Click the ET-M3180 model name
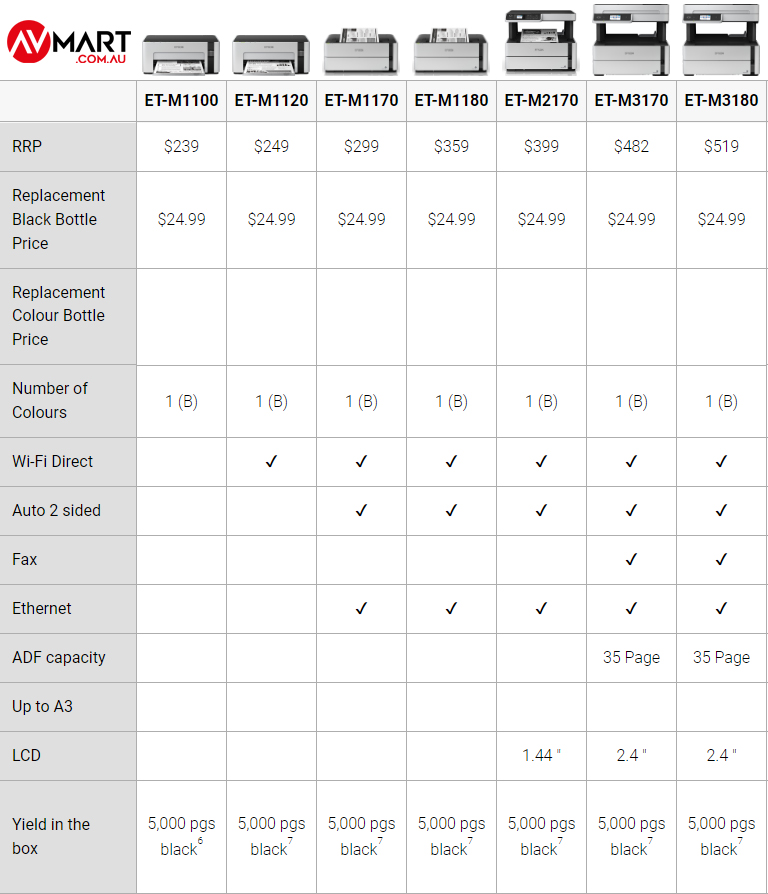The width and height of the screenshot is (768, 894). tap(721, 100)
